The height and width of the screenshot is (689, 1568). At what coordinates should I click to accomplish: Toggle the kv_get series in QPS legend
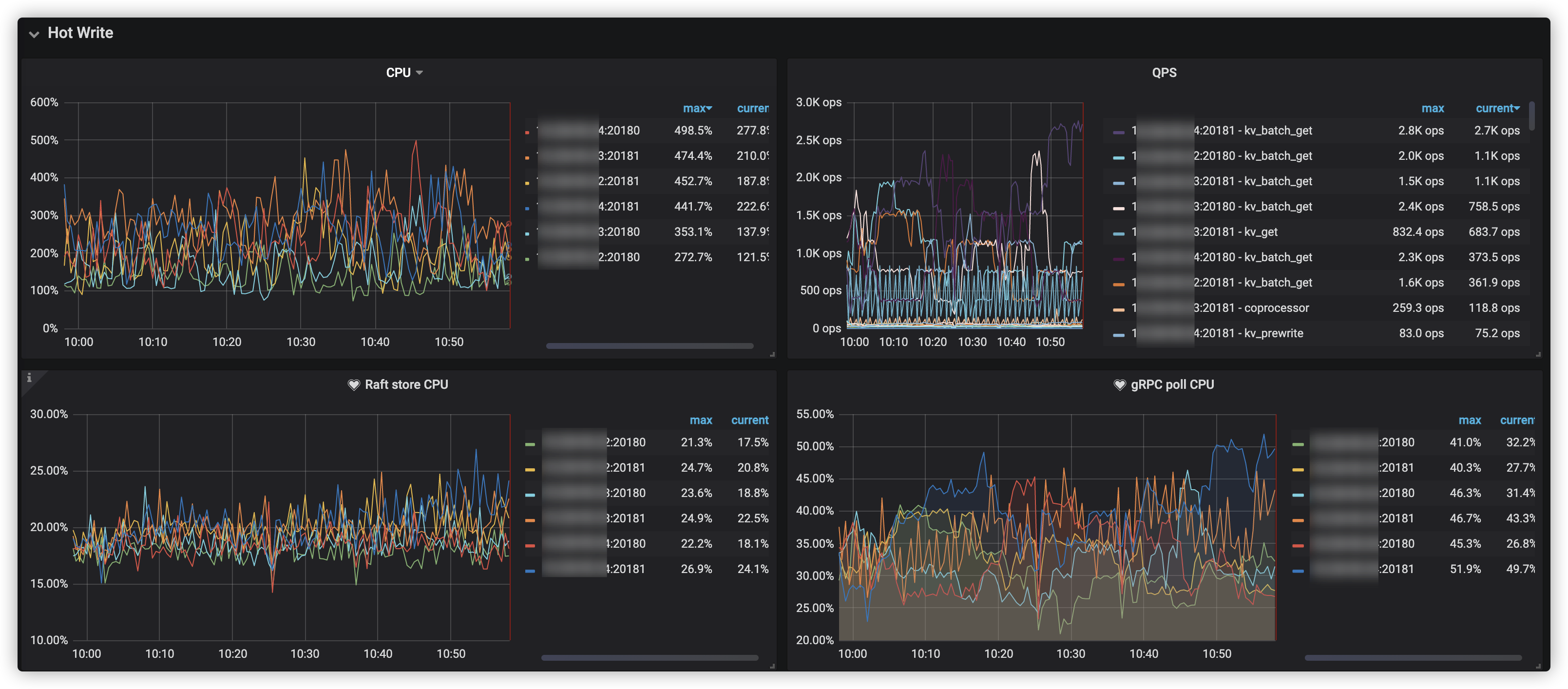click(1260, 232)
